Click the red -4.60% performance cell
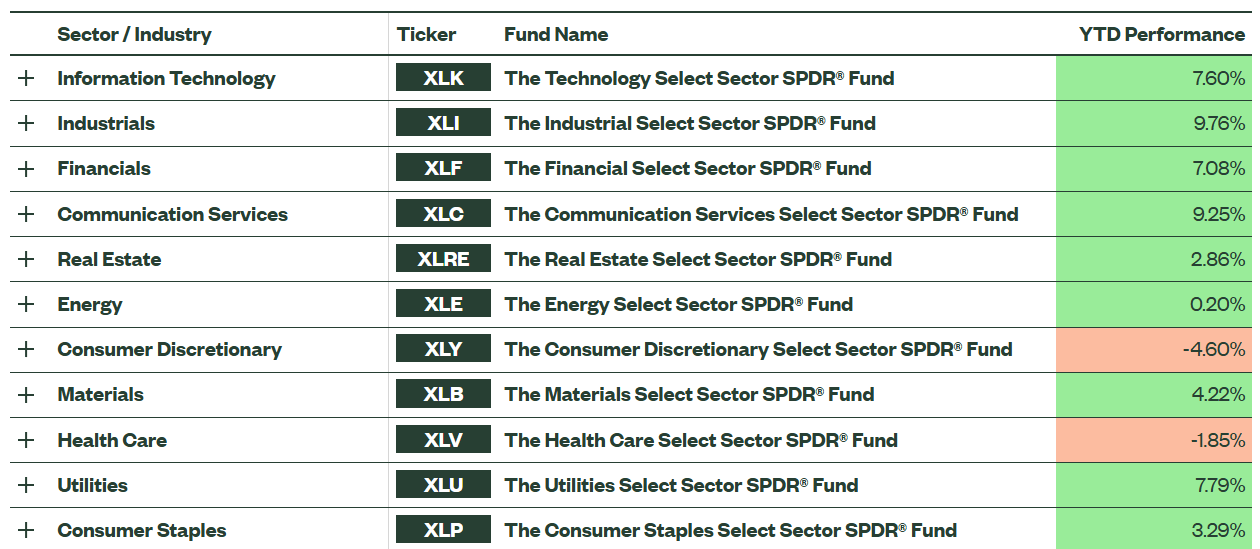The height and width of the screenshot is (549, 1260). pos(1152,349)
